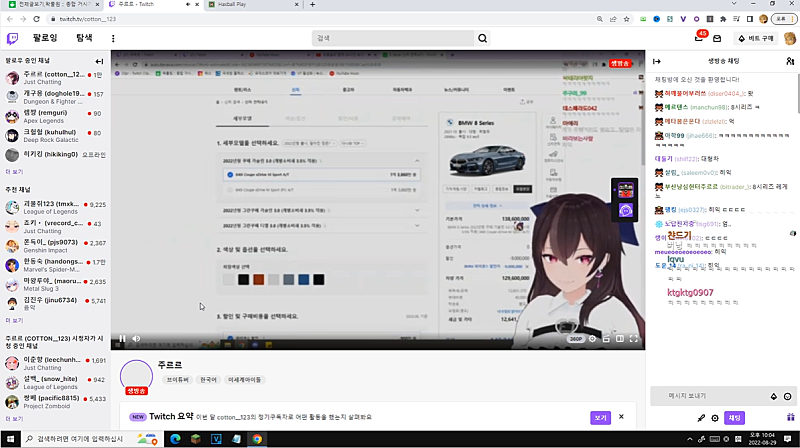Click the 비트 구매 buy bits button
Screen dimensions: 800x448
[756, 38]
